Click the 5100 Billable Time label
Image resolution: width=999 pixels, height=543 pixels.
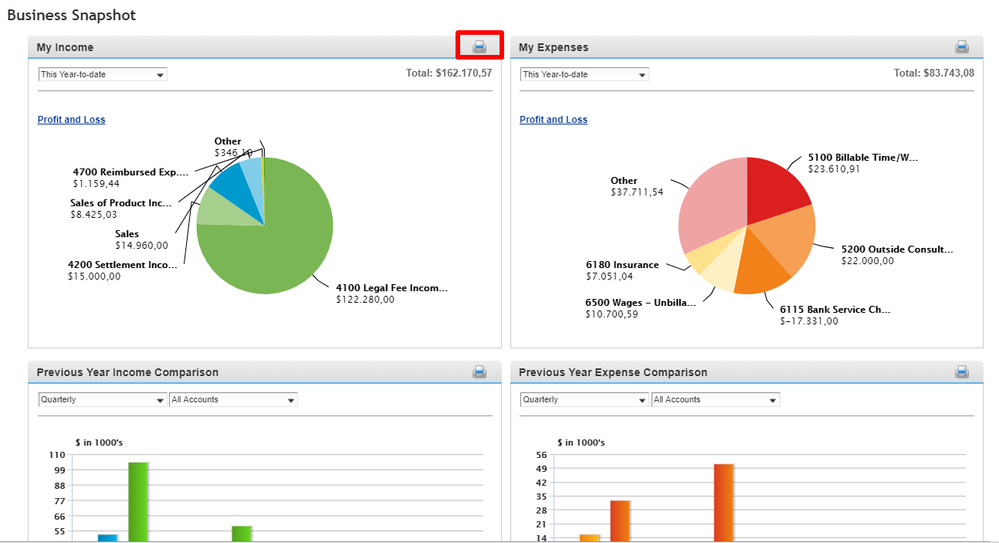pos(863,163)
